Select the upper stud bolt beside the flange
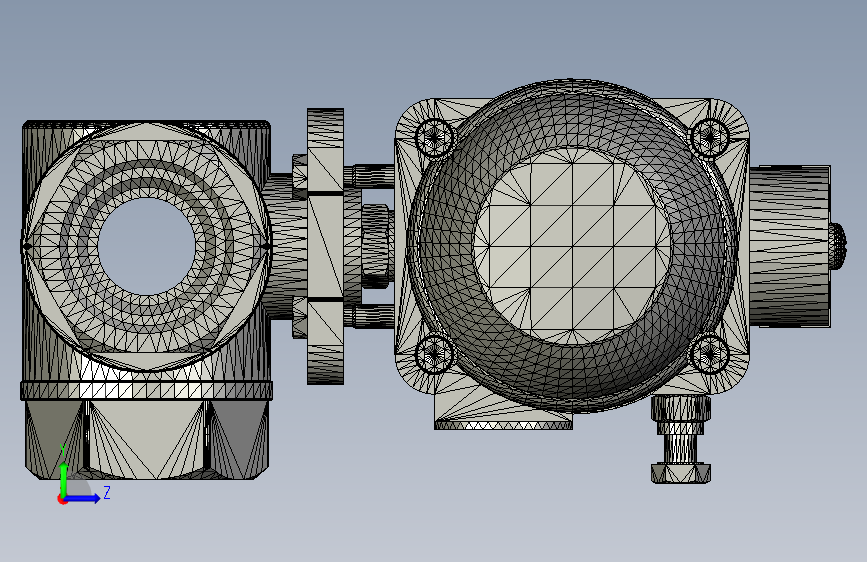Image resolution: width=867 pixels, height=562 pixels. (x=370, y=175)
